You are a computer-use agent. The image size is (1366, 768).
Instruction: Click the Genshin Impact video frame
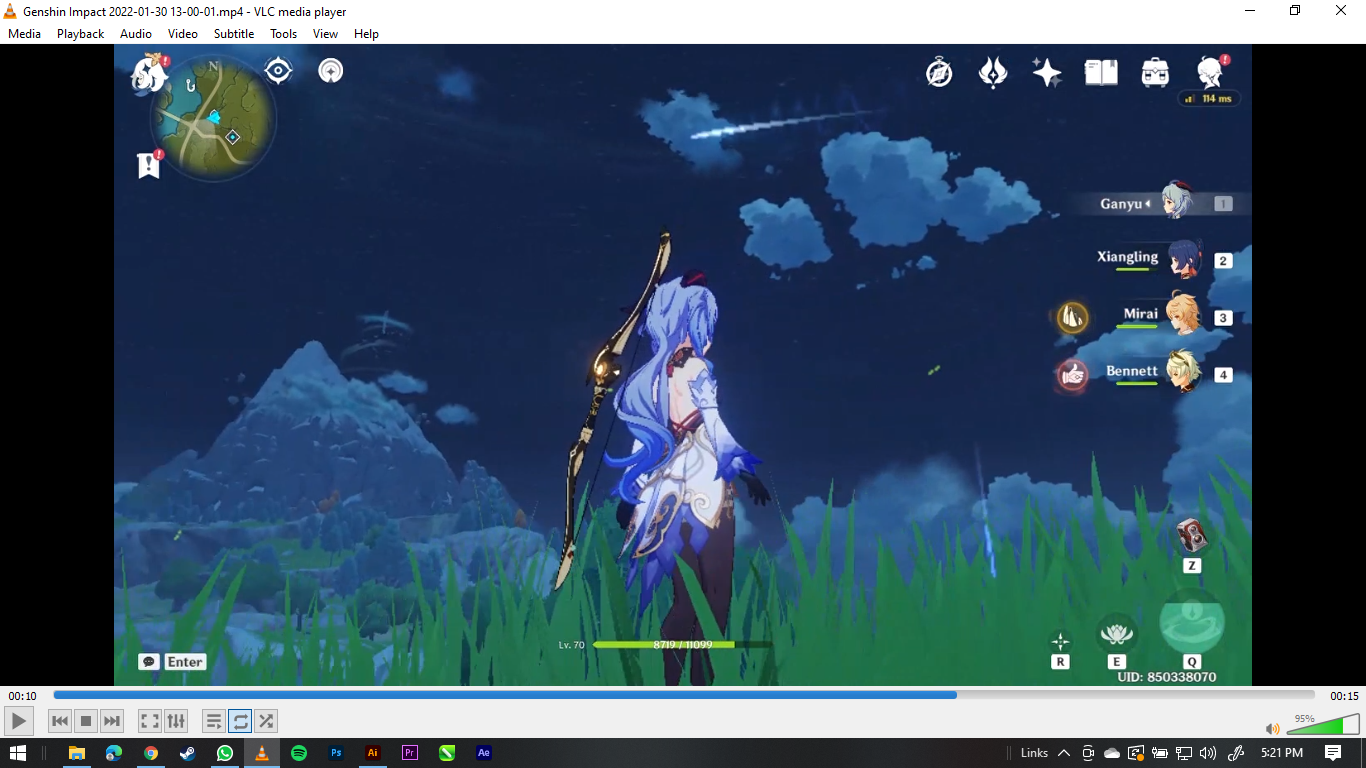point(683,365)
